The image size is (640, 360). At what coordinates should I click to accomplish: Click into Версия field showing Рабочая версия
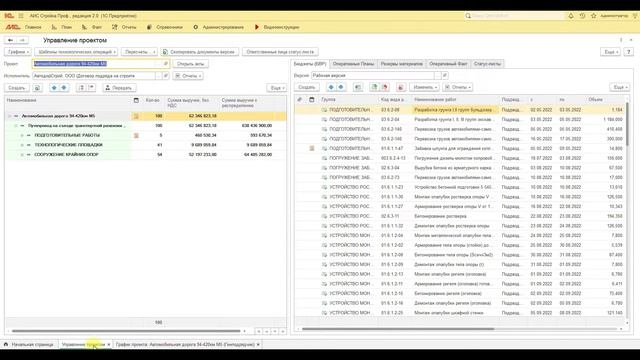click(373, 75)
